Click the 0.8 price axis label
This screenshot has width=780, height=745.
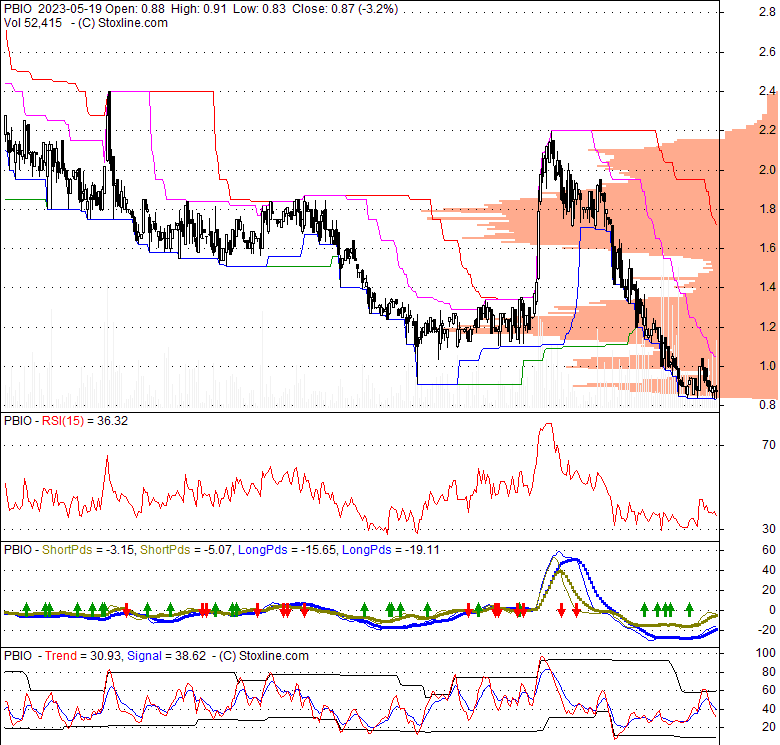767,405
